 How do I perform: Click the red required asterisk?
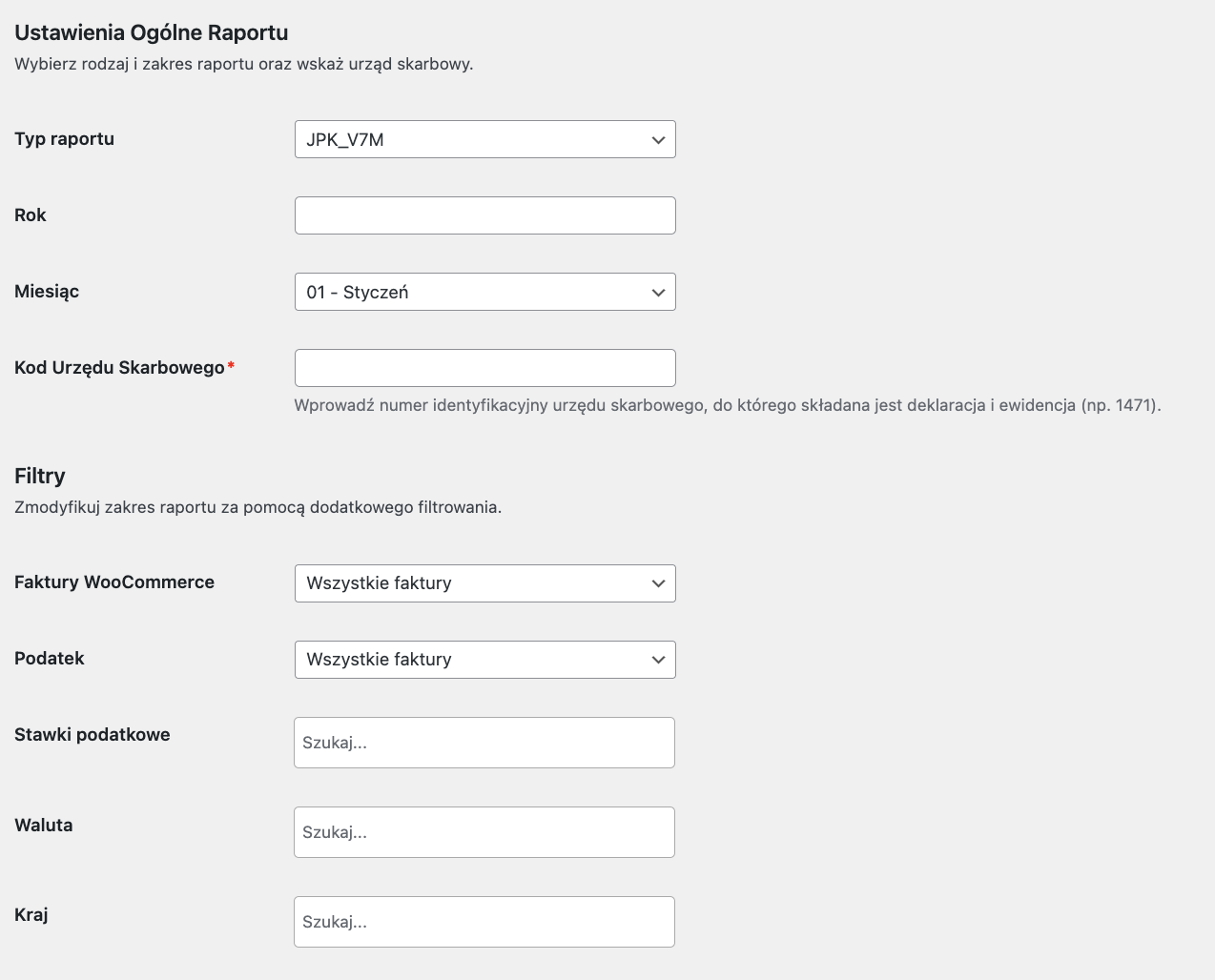pos(231,366)
